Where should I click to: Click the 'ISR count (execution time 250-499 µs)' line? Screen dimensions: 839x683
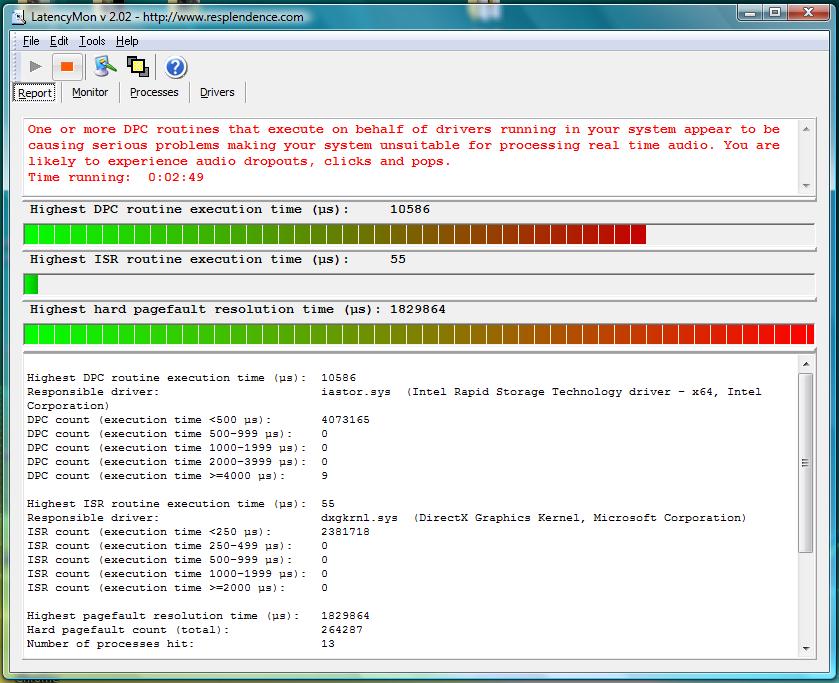click(x=178, y=546)
